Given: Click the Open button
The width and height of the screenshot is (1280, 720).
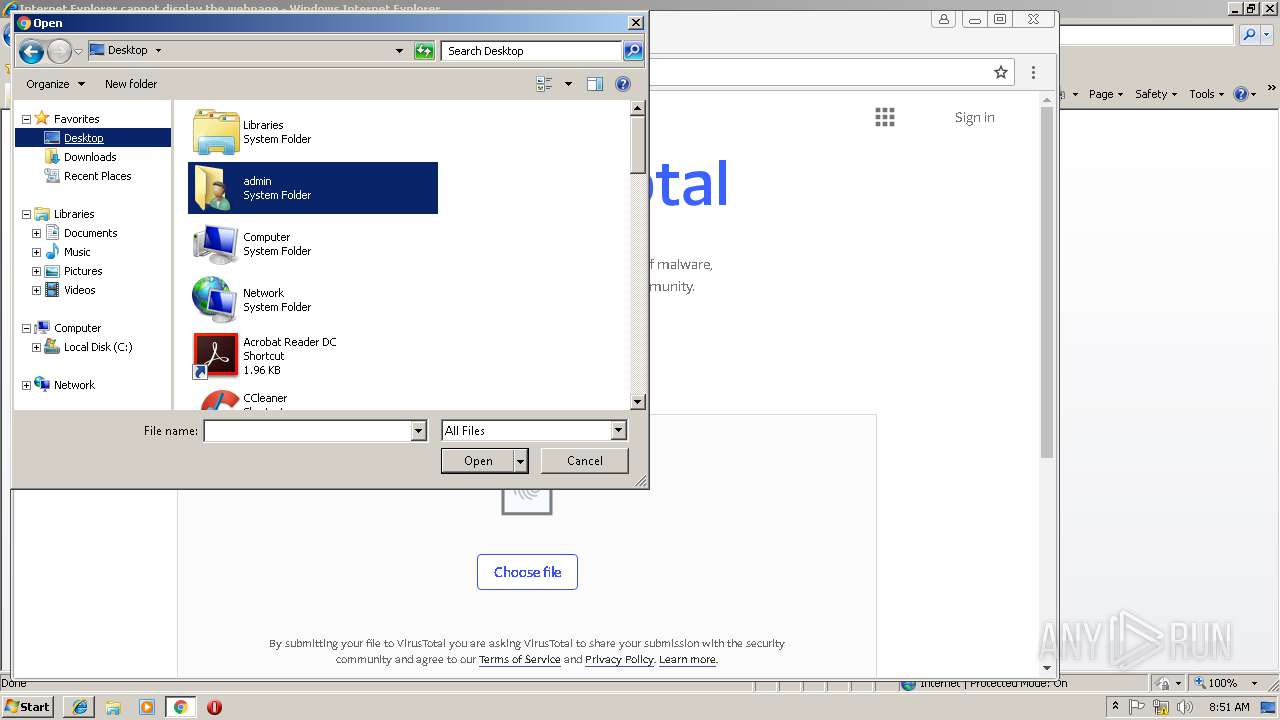Looking at the screenshot, I should click(x=478, y=461).
